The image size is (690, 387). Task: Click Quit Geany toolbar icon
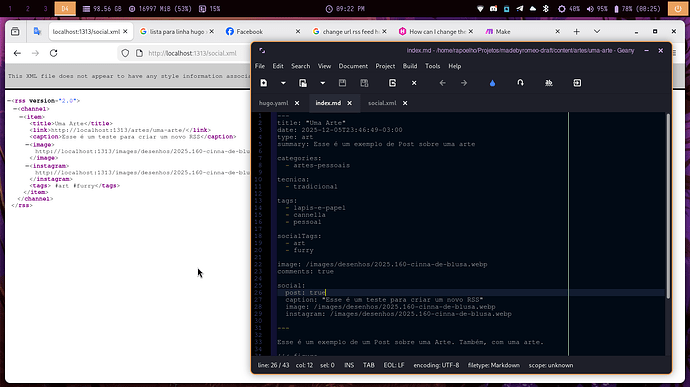pyautogui.click(x=577, y=83)
